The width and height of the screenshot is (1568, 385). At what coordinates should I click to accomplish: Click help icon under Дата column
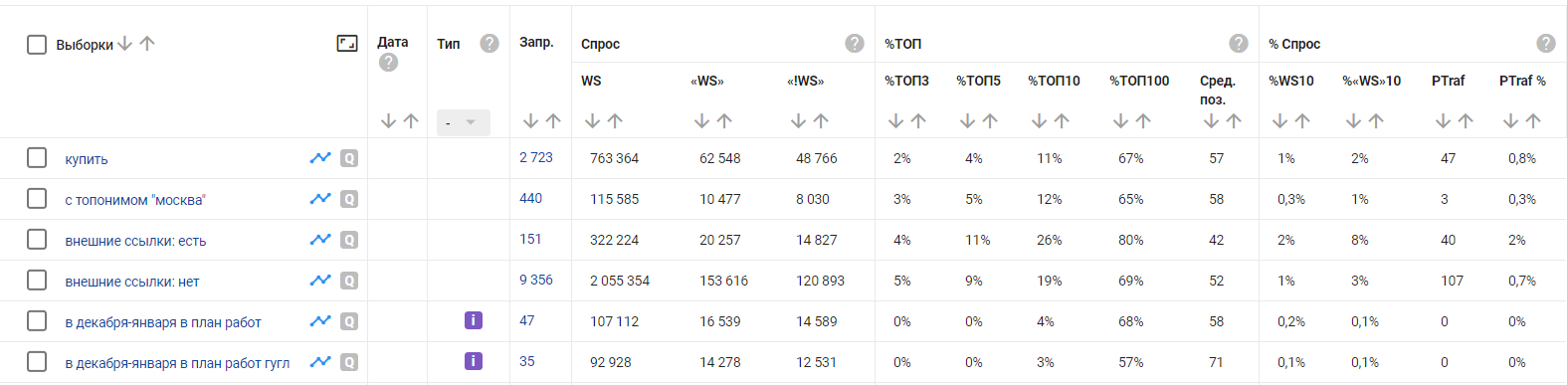[389, 62]
